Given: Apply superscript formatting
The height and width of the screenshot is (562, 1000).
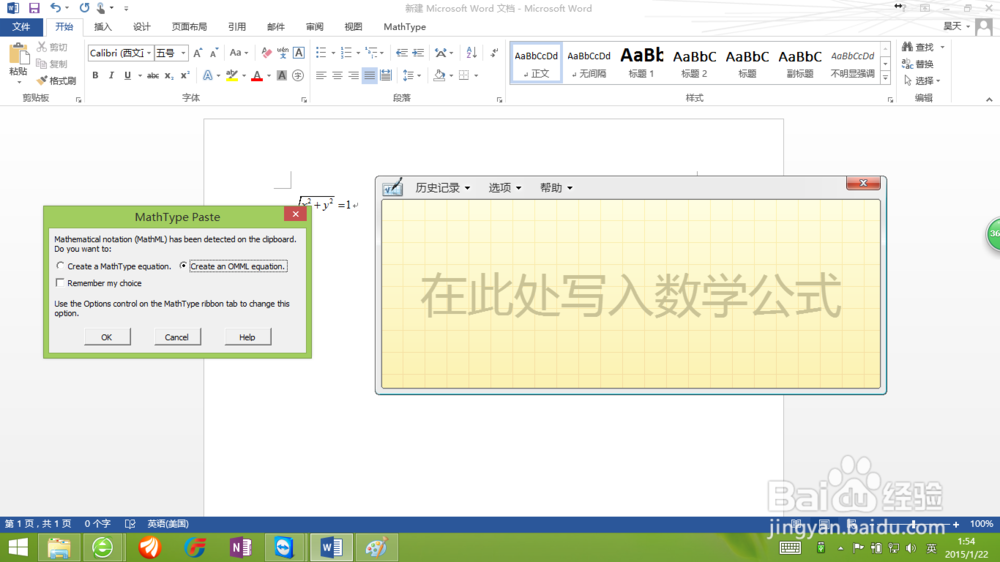Looking at the screenshot, I should pyautogui.click(x=185, y=75).
